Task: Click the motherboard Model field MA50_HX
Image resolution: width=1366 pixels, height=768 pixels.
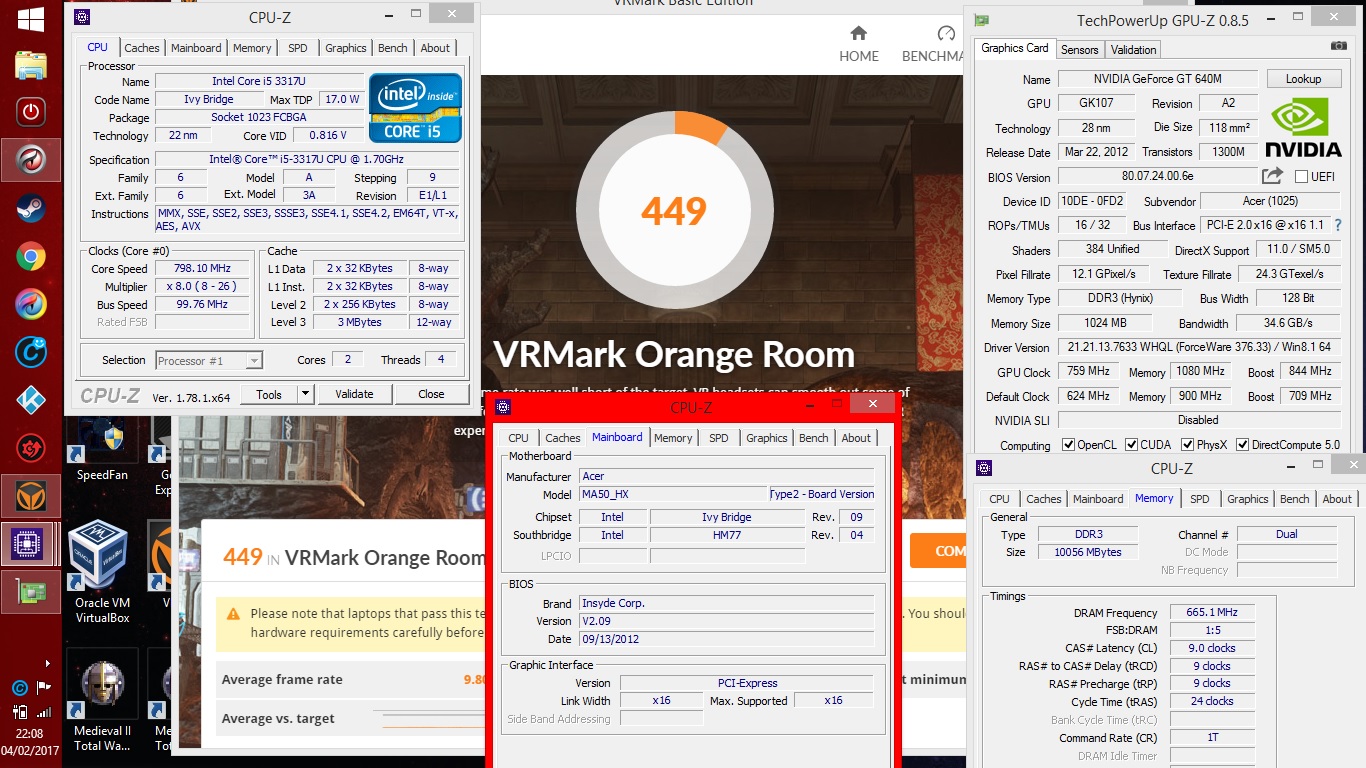Action: pos(673,494)
